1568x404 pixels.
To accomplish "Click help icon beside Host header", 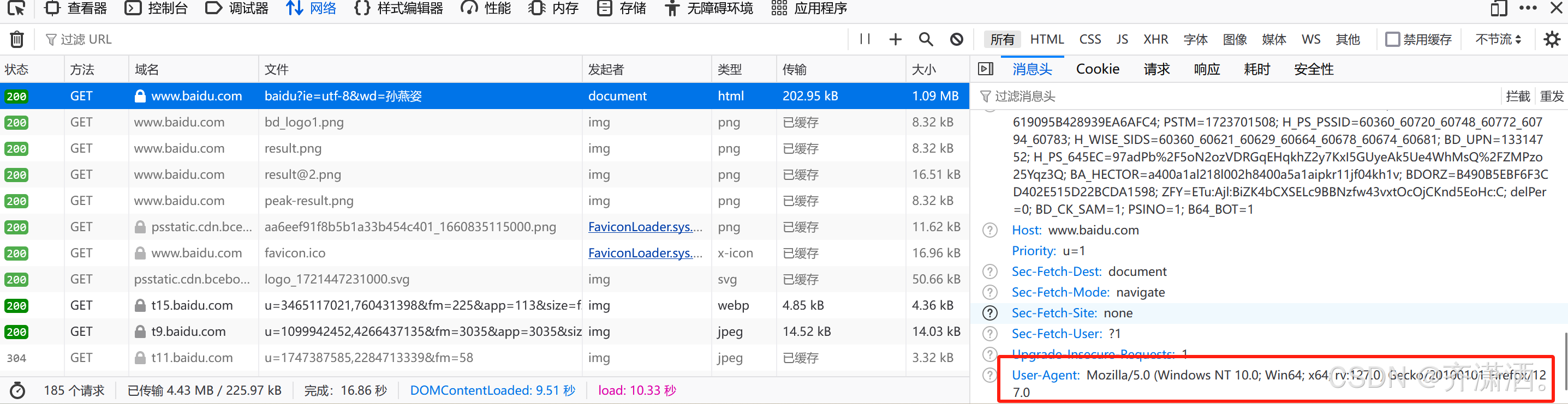I will (x=989, y=231).
